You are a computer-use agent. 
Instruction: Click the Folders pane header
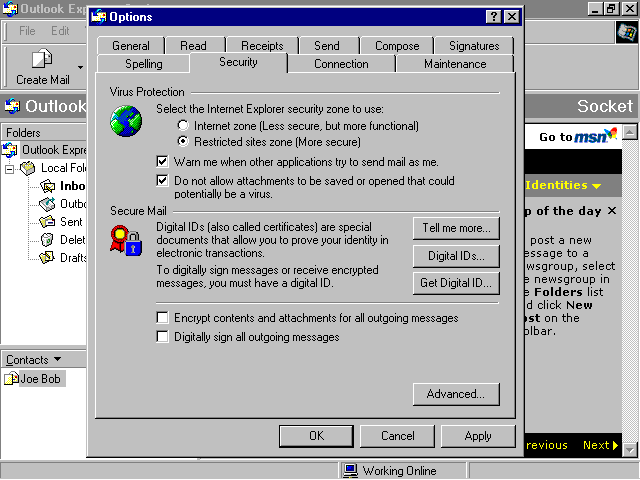44,133
